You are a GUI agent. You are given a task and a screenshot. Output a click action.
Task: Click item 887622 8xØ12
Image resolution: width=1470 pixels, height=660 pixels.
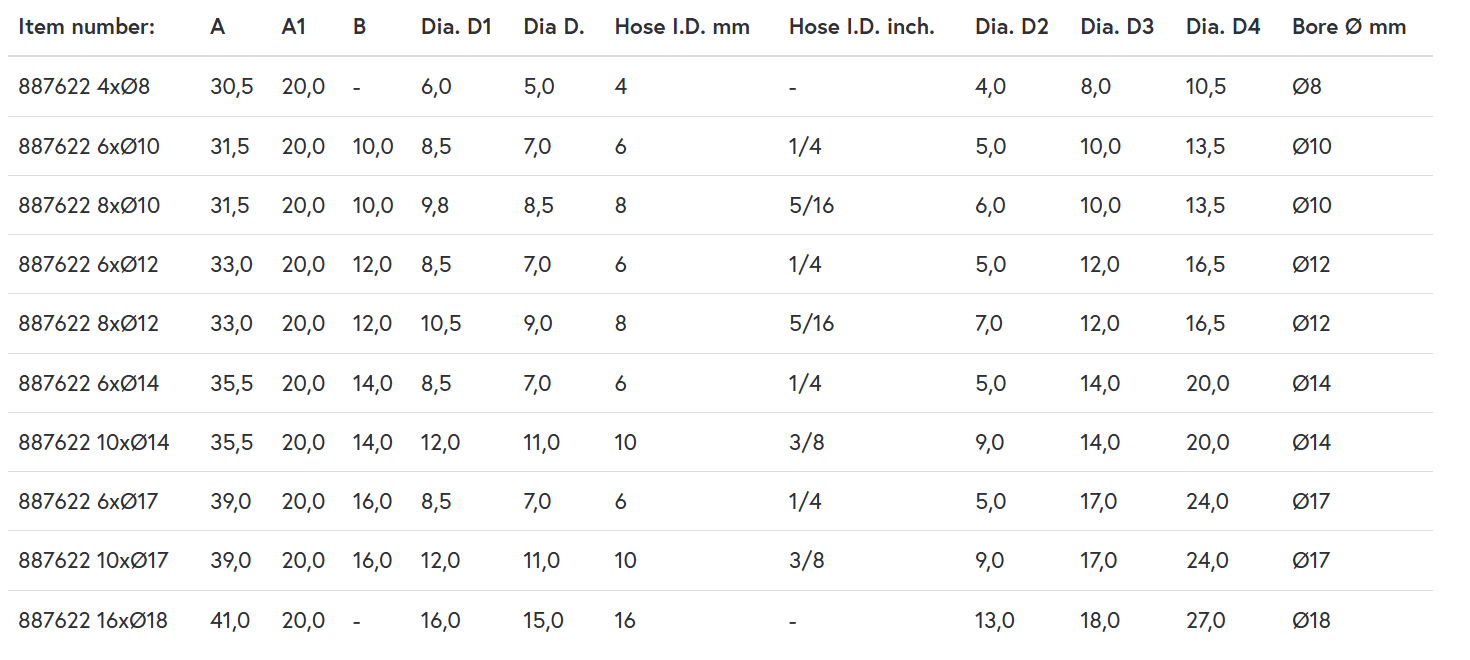[x=88, y=324]
